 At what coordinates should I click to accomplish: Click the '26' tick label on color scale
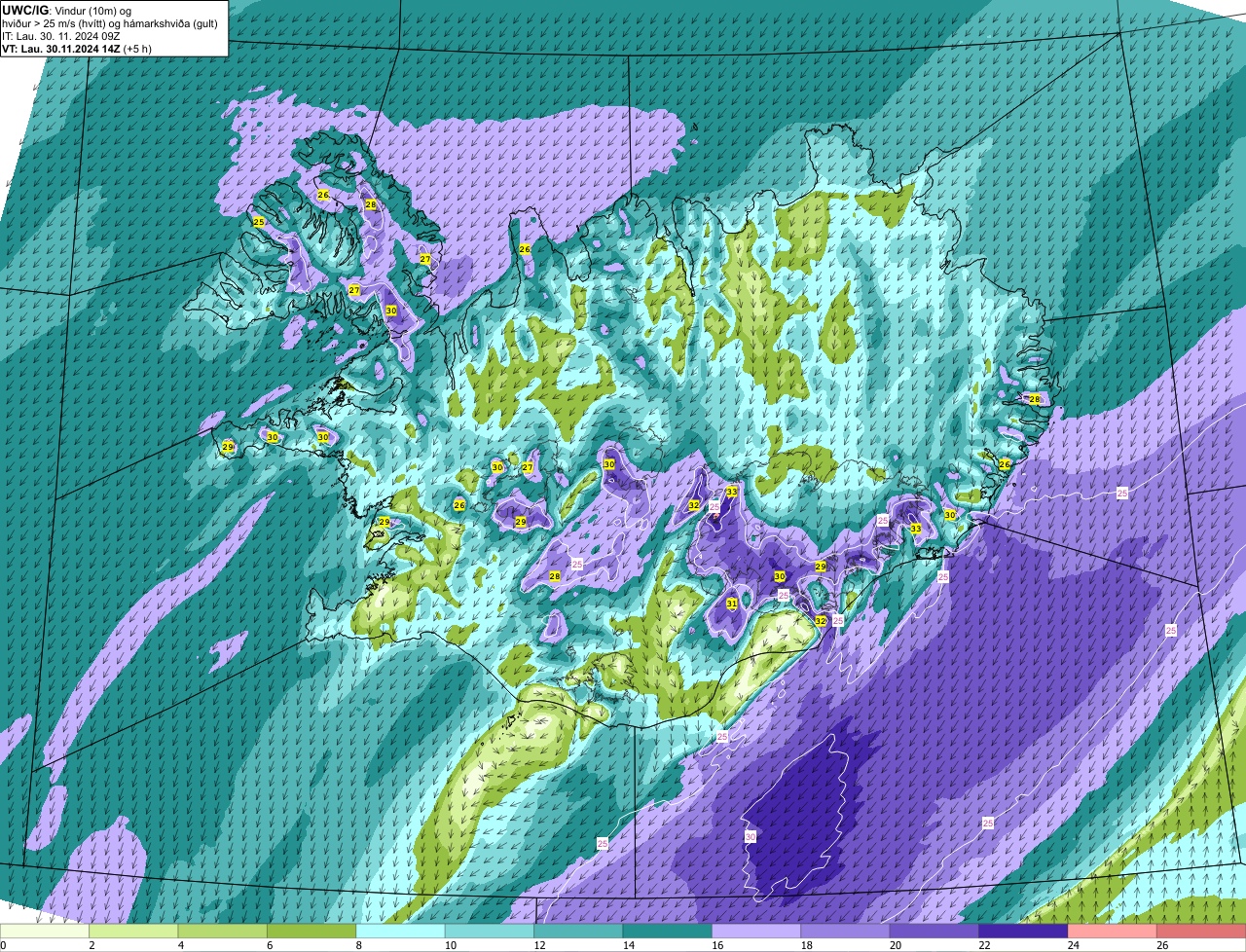(x=1161, y=945)
